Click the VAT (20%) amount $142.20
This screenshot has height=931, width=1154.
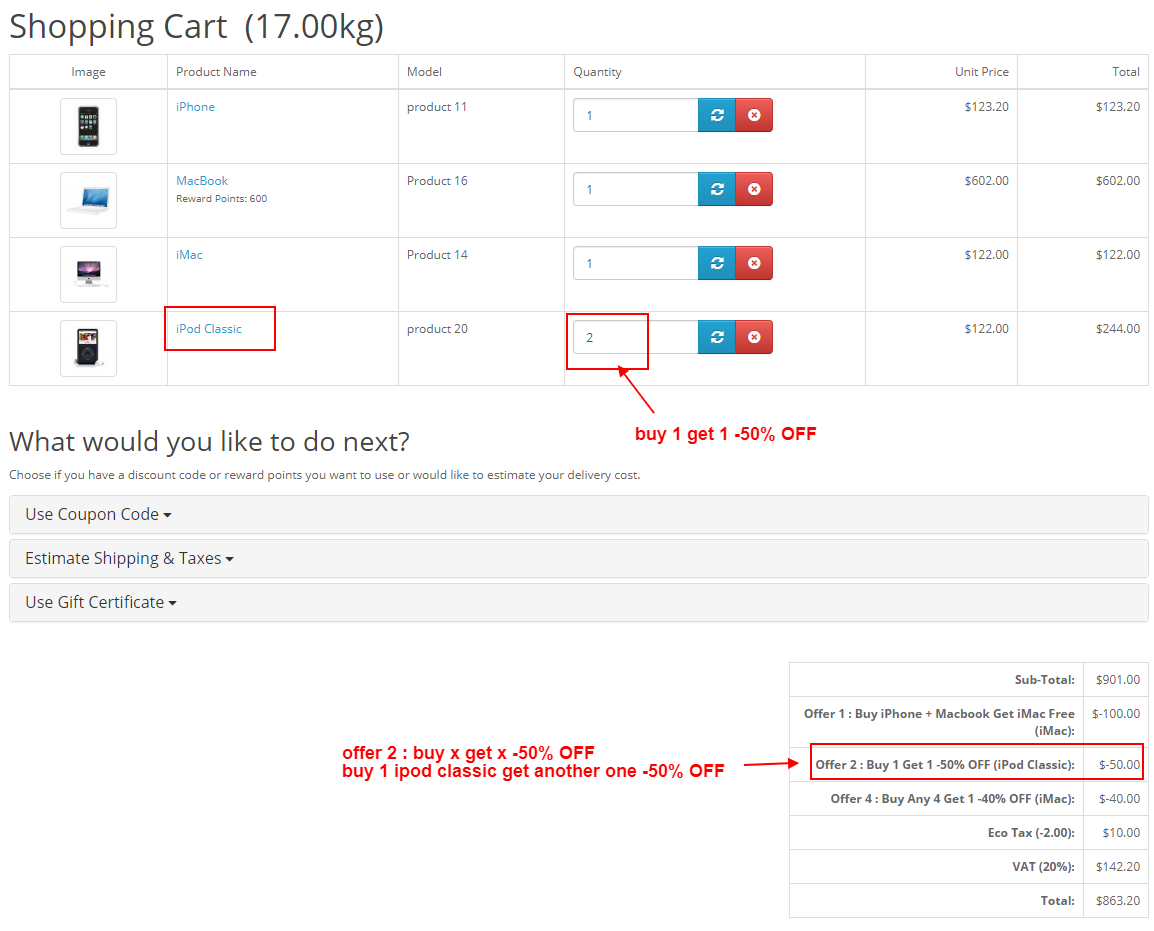[1117, 867]
